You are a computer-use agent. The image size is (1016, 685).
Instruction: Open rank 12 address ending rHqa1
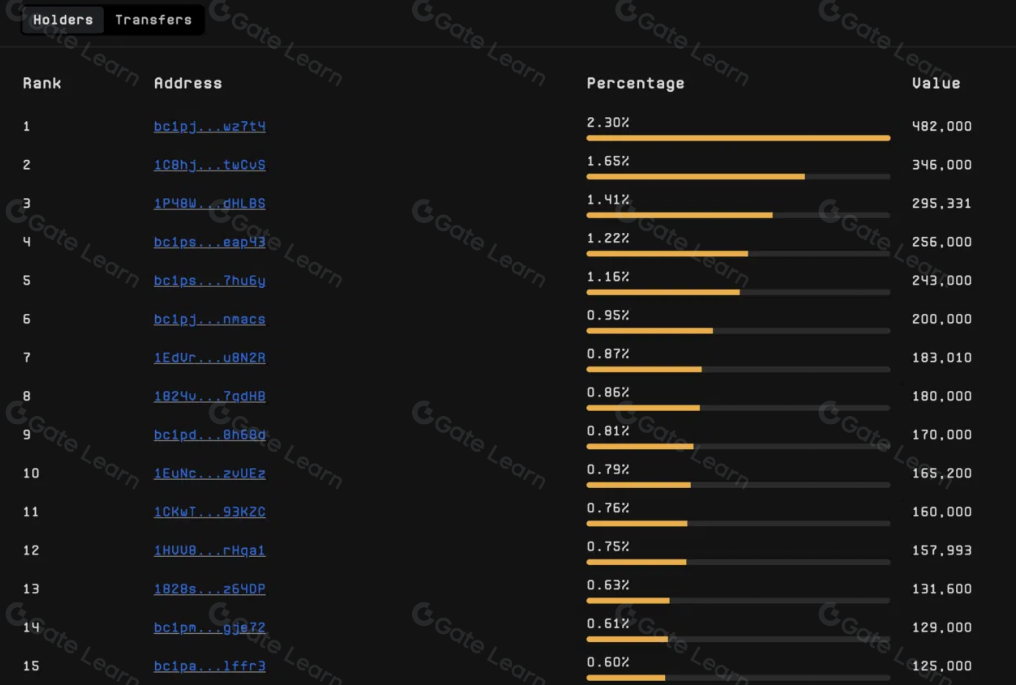210,551
